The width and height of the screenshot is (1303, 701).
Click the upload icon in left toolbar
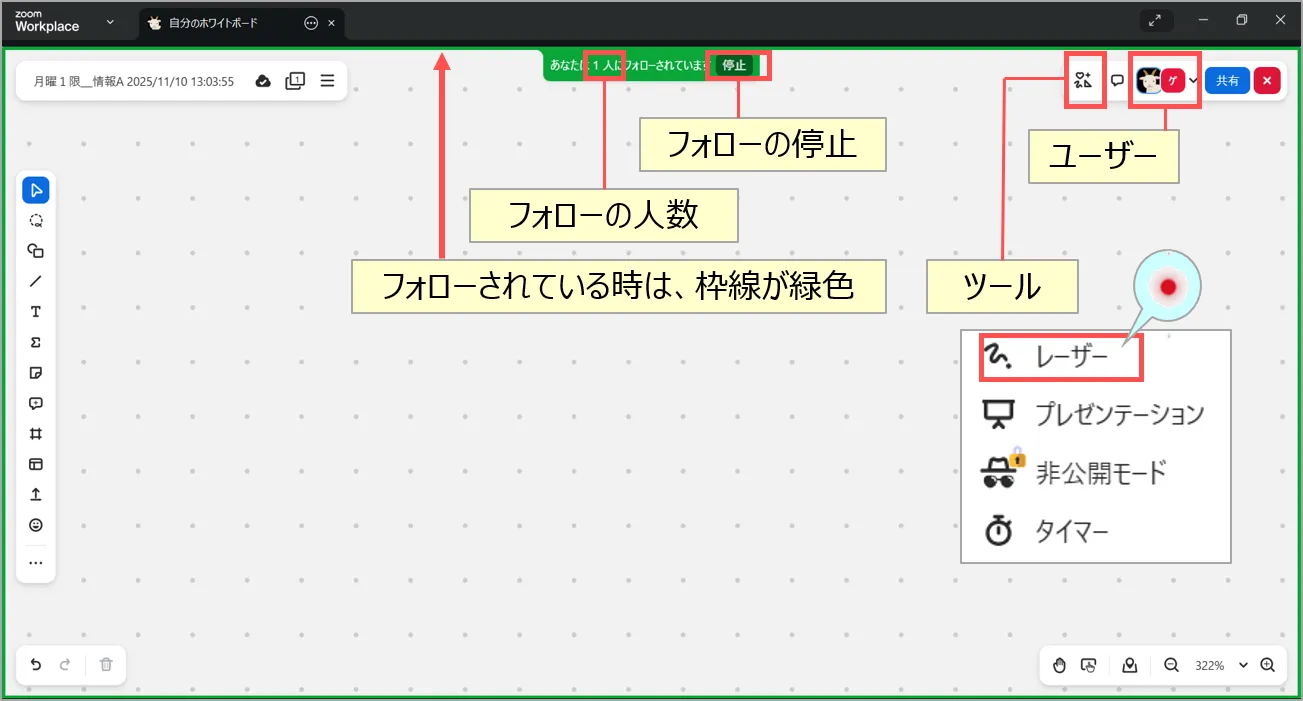point(36,495)
